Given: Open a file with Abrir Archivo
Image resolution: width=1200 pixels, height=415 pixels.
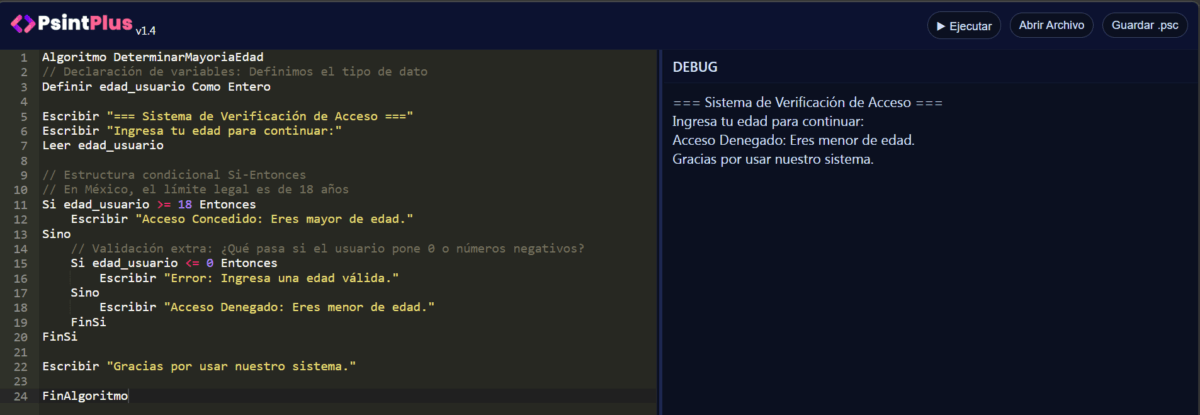Looking at the screenshot, I should (1051, 25).
